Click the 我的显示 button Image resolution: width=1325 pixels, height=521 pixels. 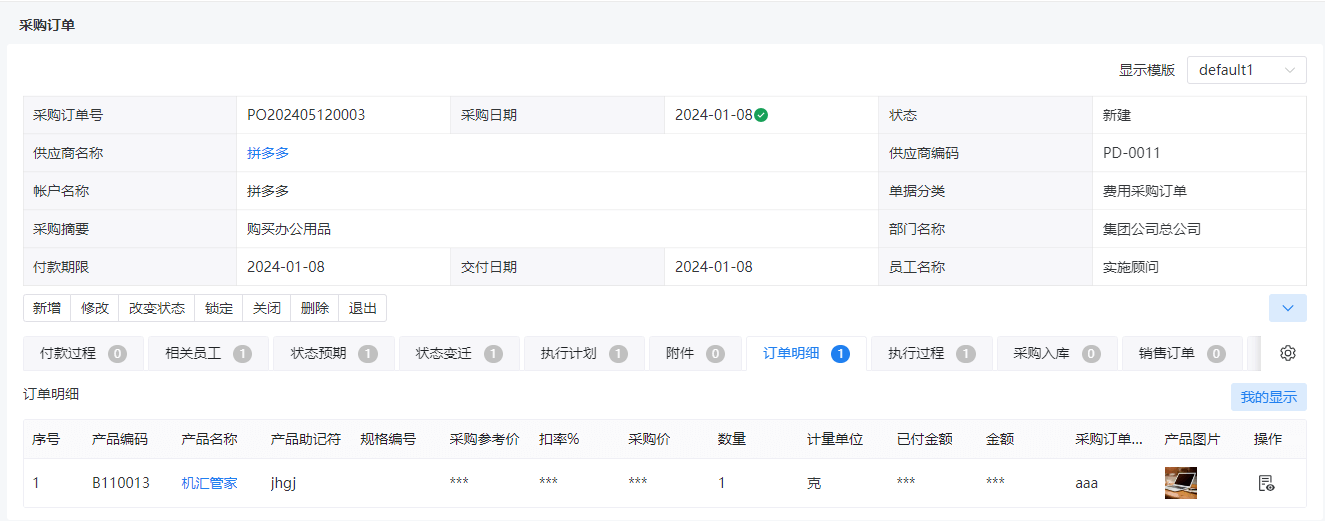tap(1268, 397)
